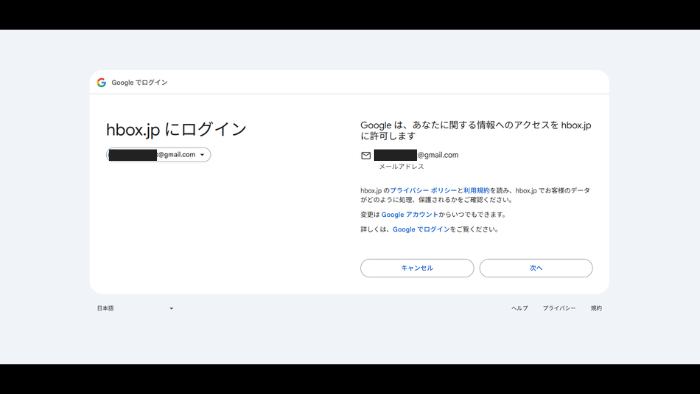Open the 規約 footer link
The height and width of the screenshot is (394, 700).
[x=596, y=308]
